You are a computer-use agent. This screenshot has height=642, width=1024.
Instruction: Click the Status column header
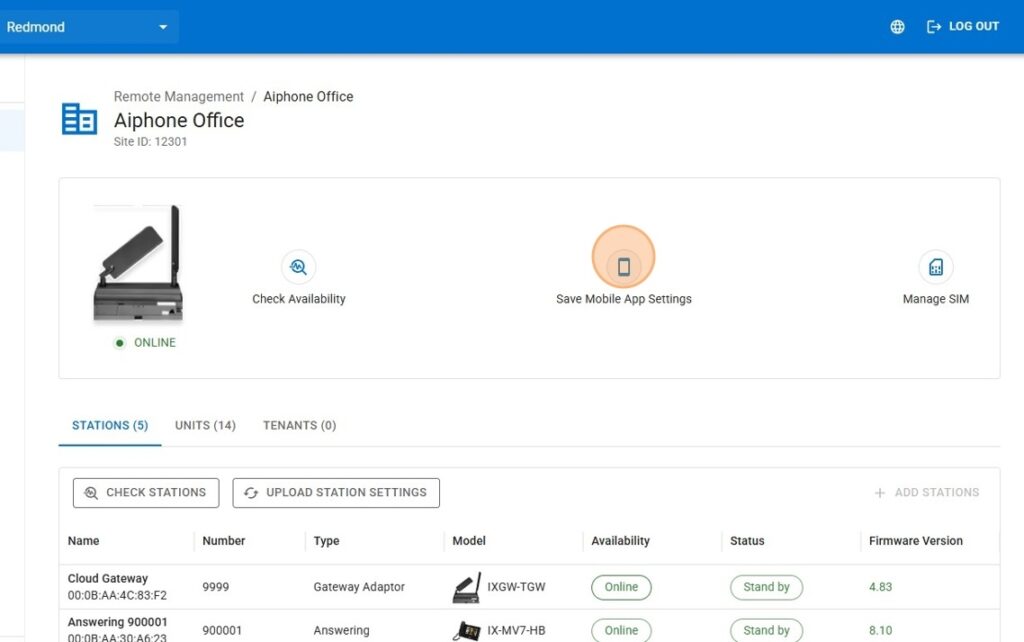click(x=747, y=541)
